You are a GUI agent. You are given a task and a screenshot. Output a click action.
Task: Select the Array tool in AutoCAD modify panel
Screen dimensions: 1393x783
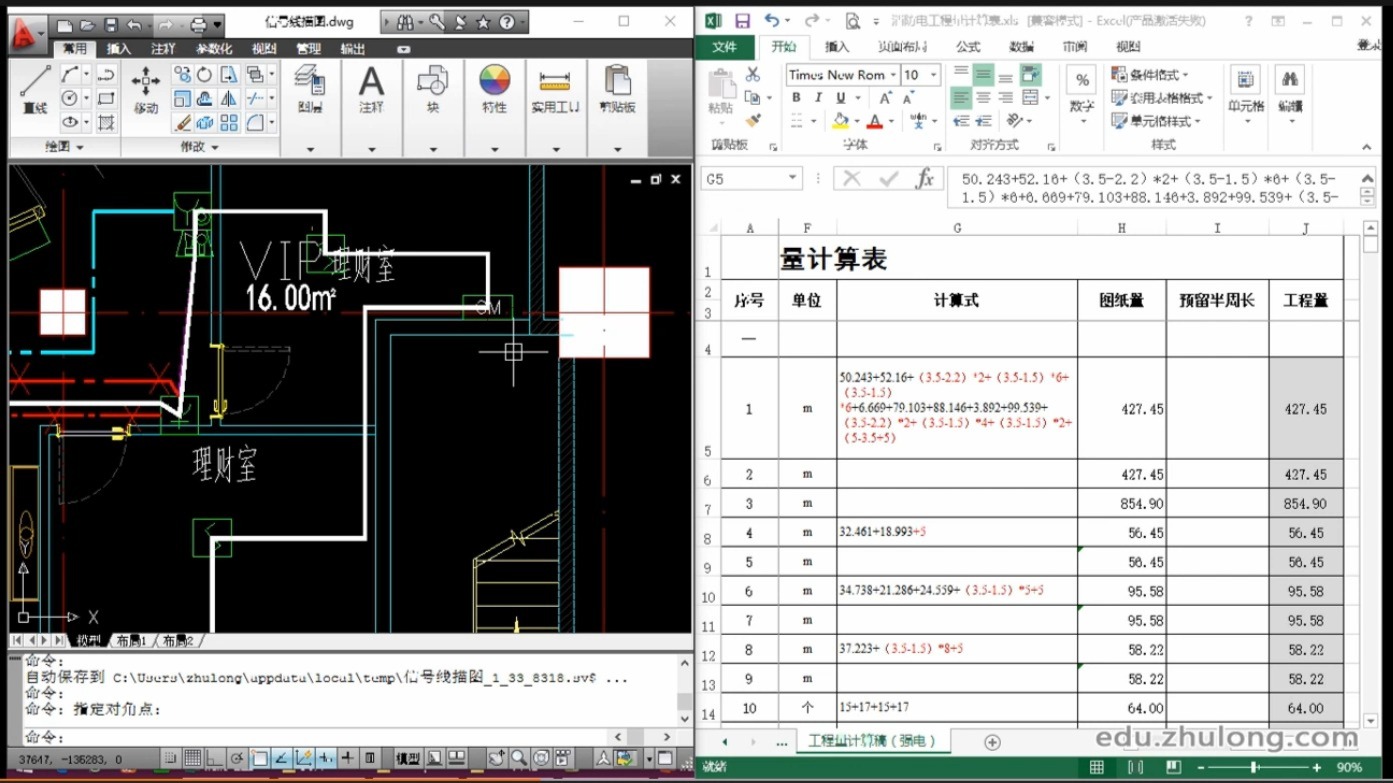click(x=229, y=123)
